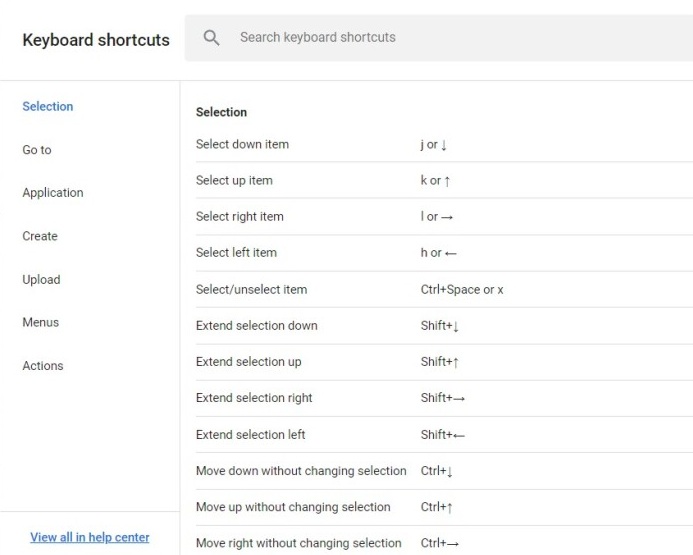Show the Actions shortcuts category
Image resolution: width=693 pixels, height=555 pixels.
43,366
